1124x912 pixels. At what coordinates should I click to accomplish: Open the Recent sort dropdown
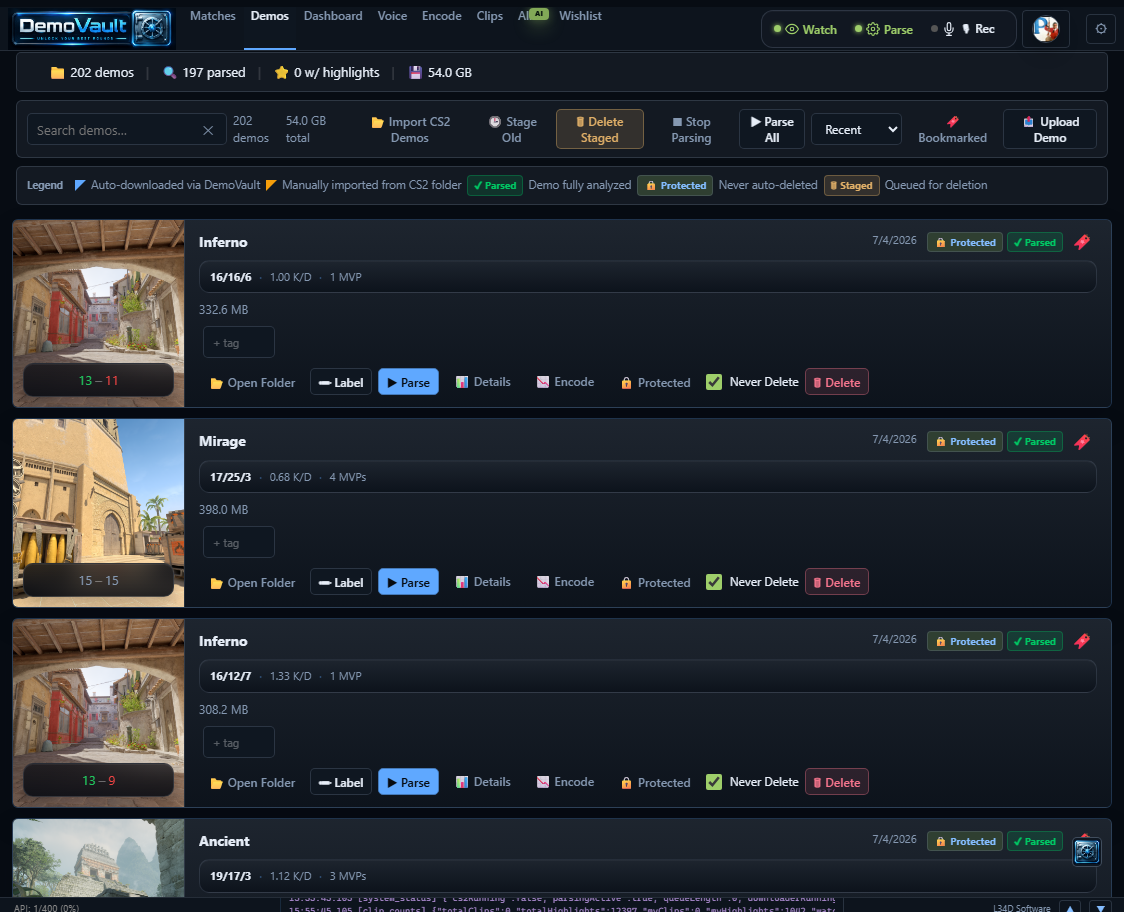(x=856, y=130)
